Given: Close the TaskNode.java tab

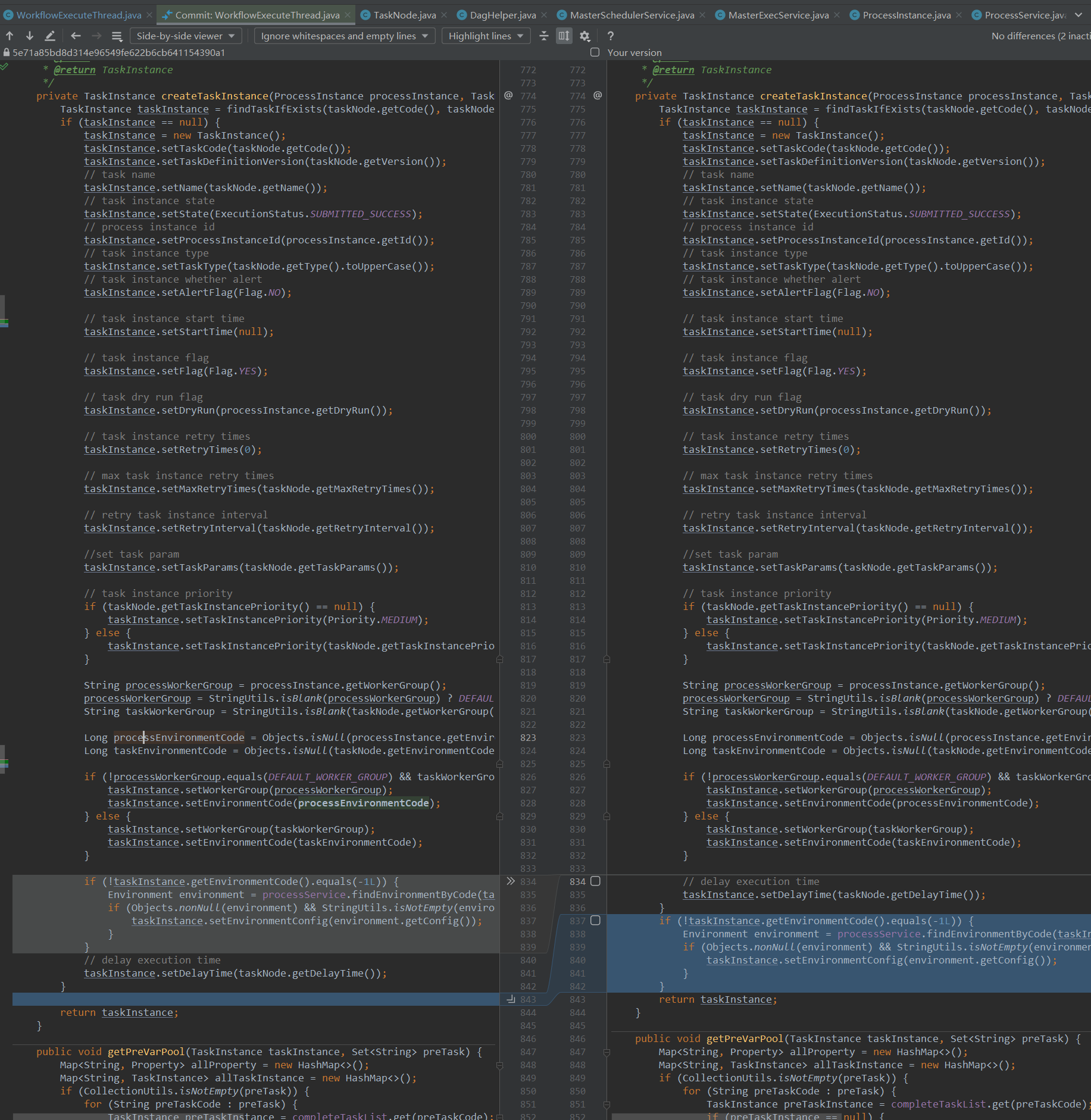Looking at the screenshot, I should click(444, 15).
